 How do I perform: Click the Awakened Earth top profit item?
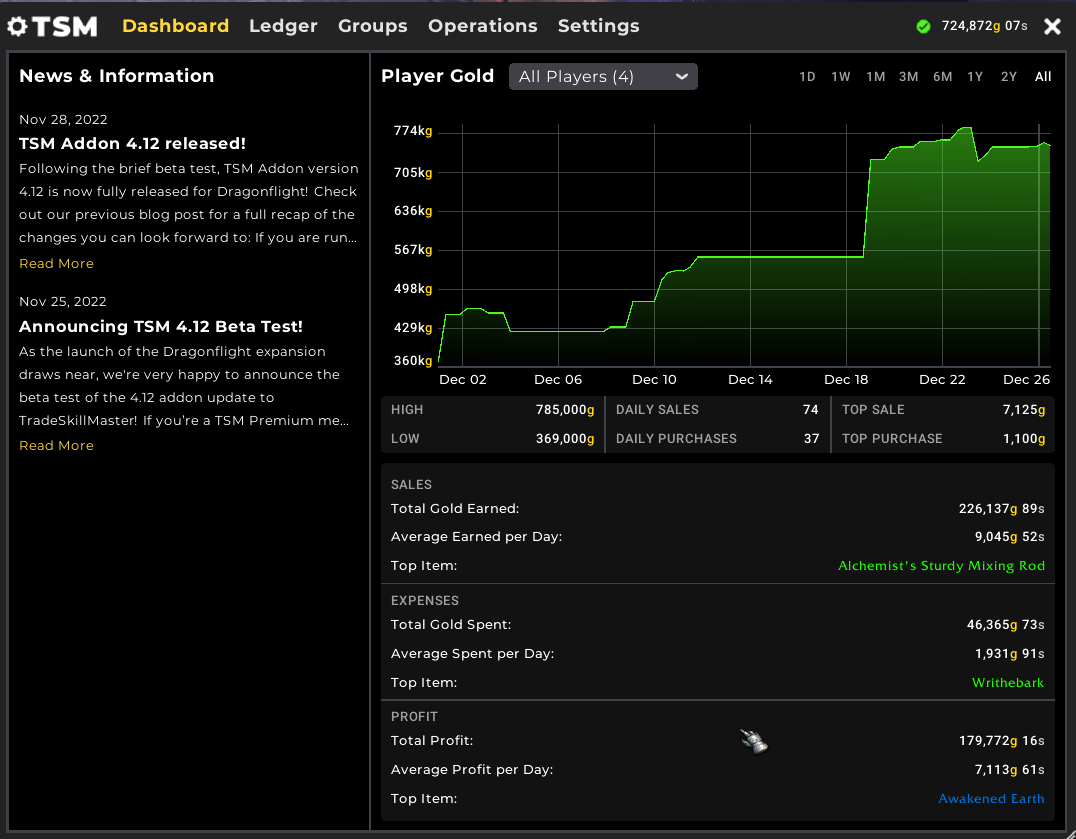pyautogui.click(x=991, y=799)
